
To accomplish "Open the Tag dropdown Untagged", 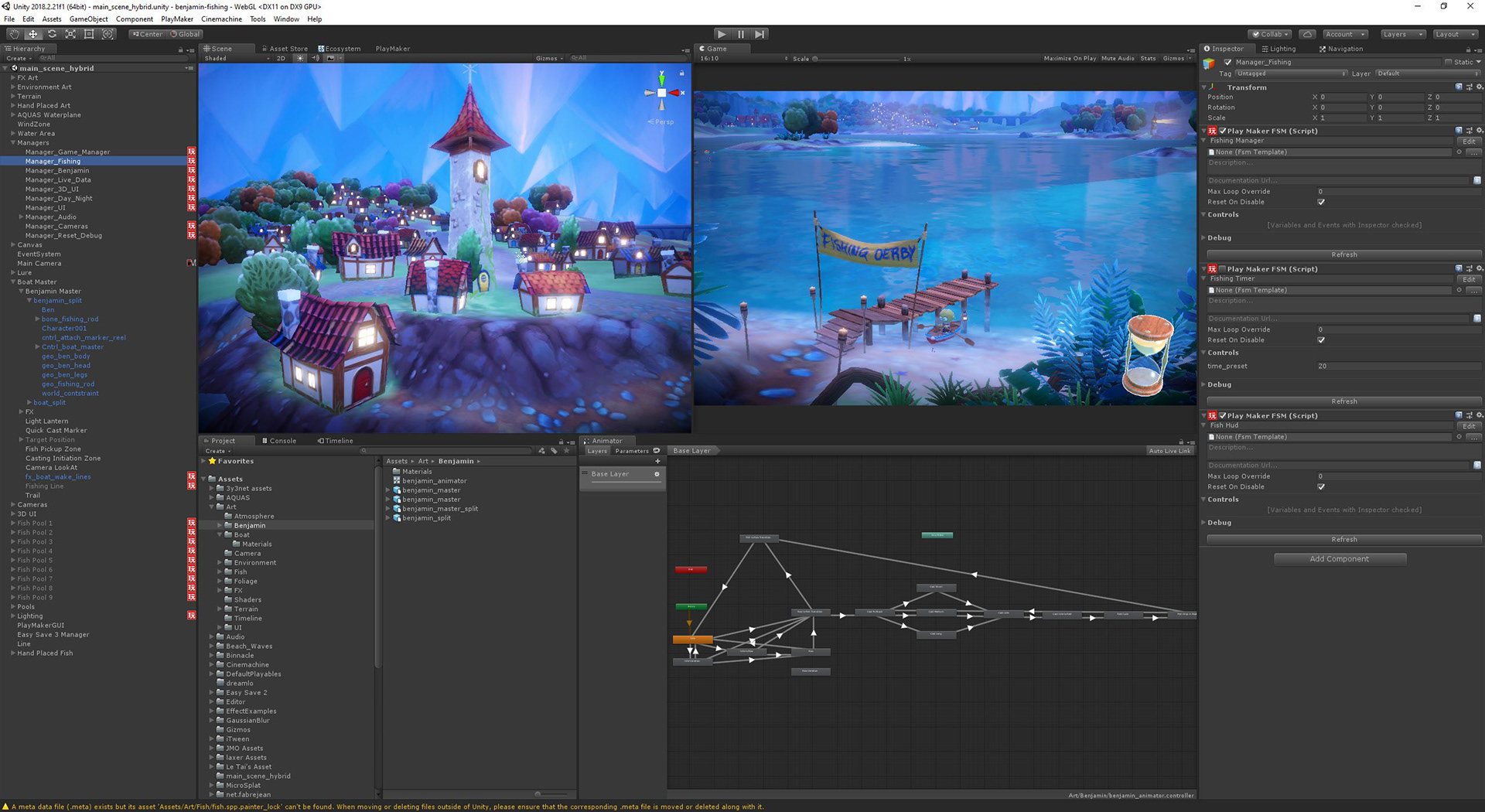I will [1291, 73].
